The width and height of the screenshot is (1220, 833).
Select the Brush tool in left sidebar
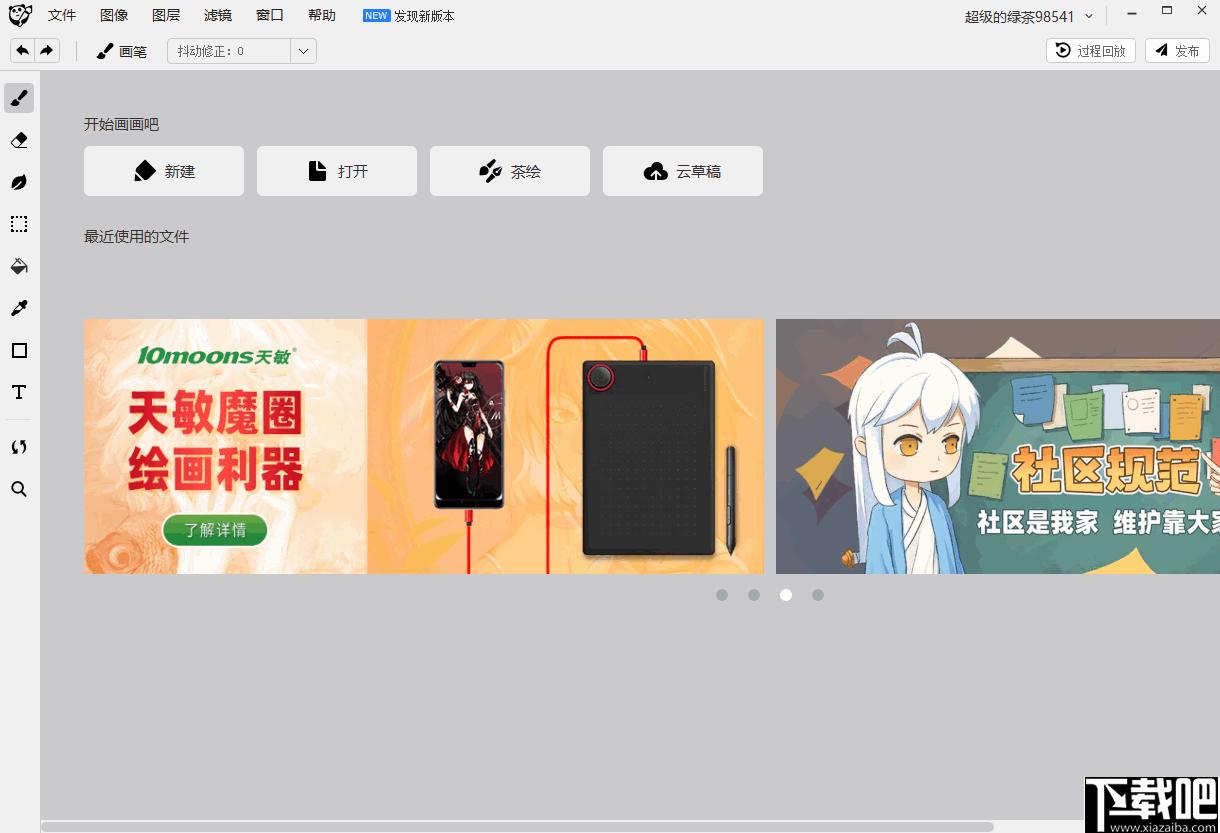pos(19,98)
